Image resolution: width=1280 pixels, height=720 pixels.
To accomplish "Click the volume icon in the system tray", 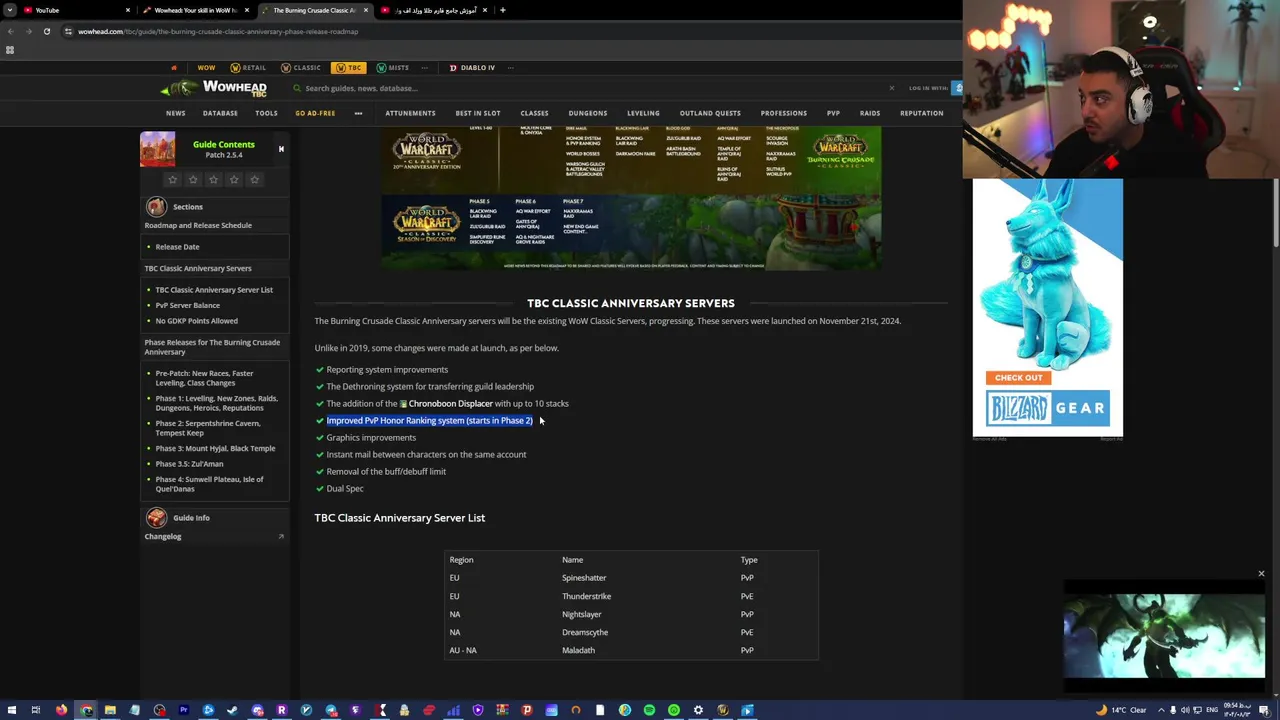I will tap(1186, 710).
